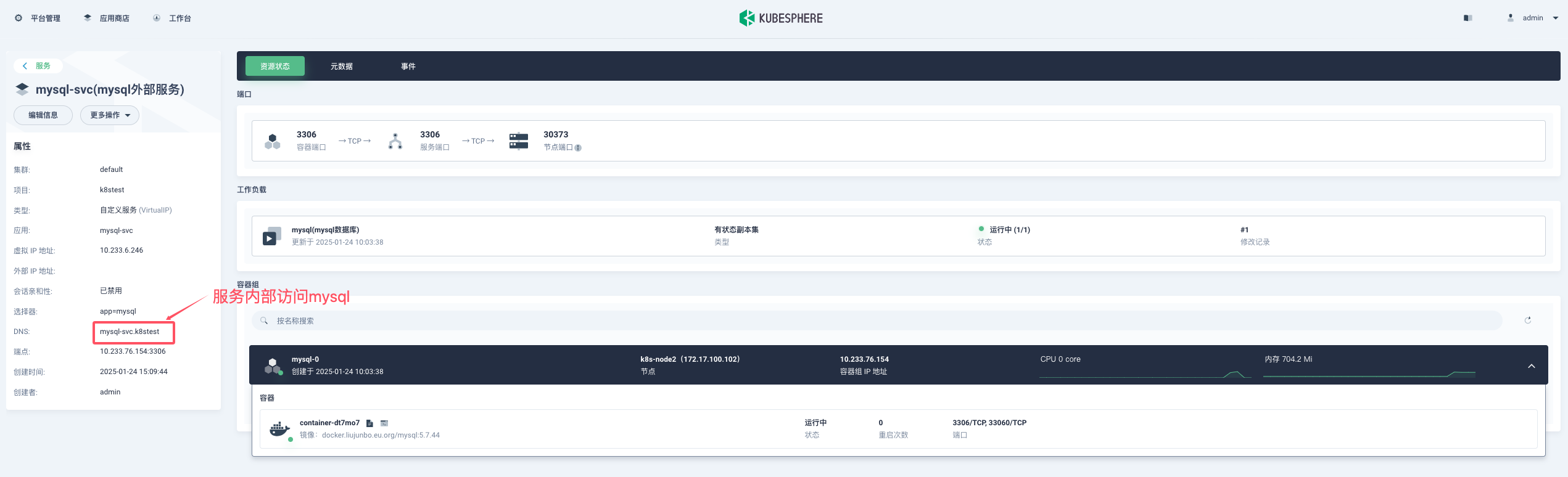This screenshot has height=477, width=1568.
Task: Click revision record #1
Action: [1245, 230]
